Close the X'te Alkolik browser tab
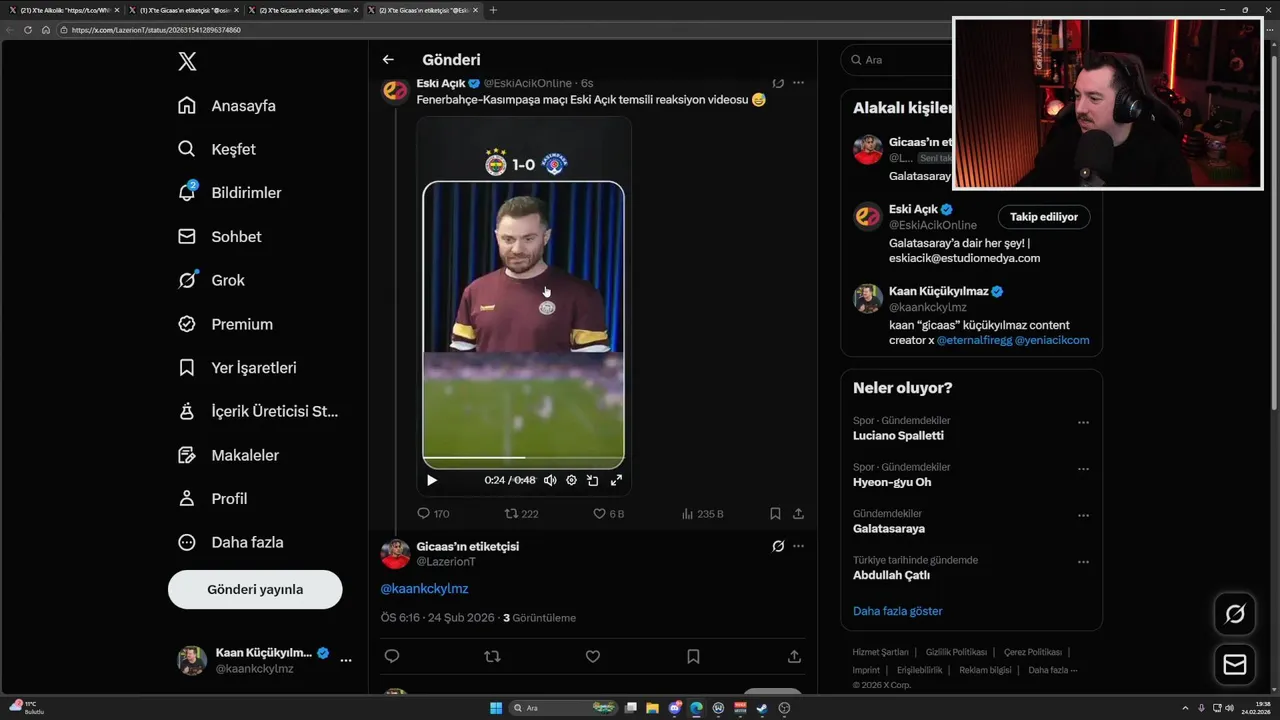The width and height of the screenshot is (1280, 720). pyautogui.click(x=116, y=10)
